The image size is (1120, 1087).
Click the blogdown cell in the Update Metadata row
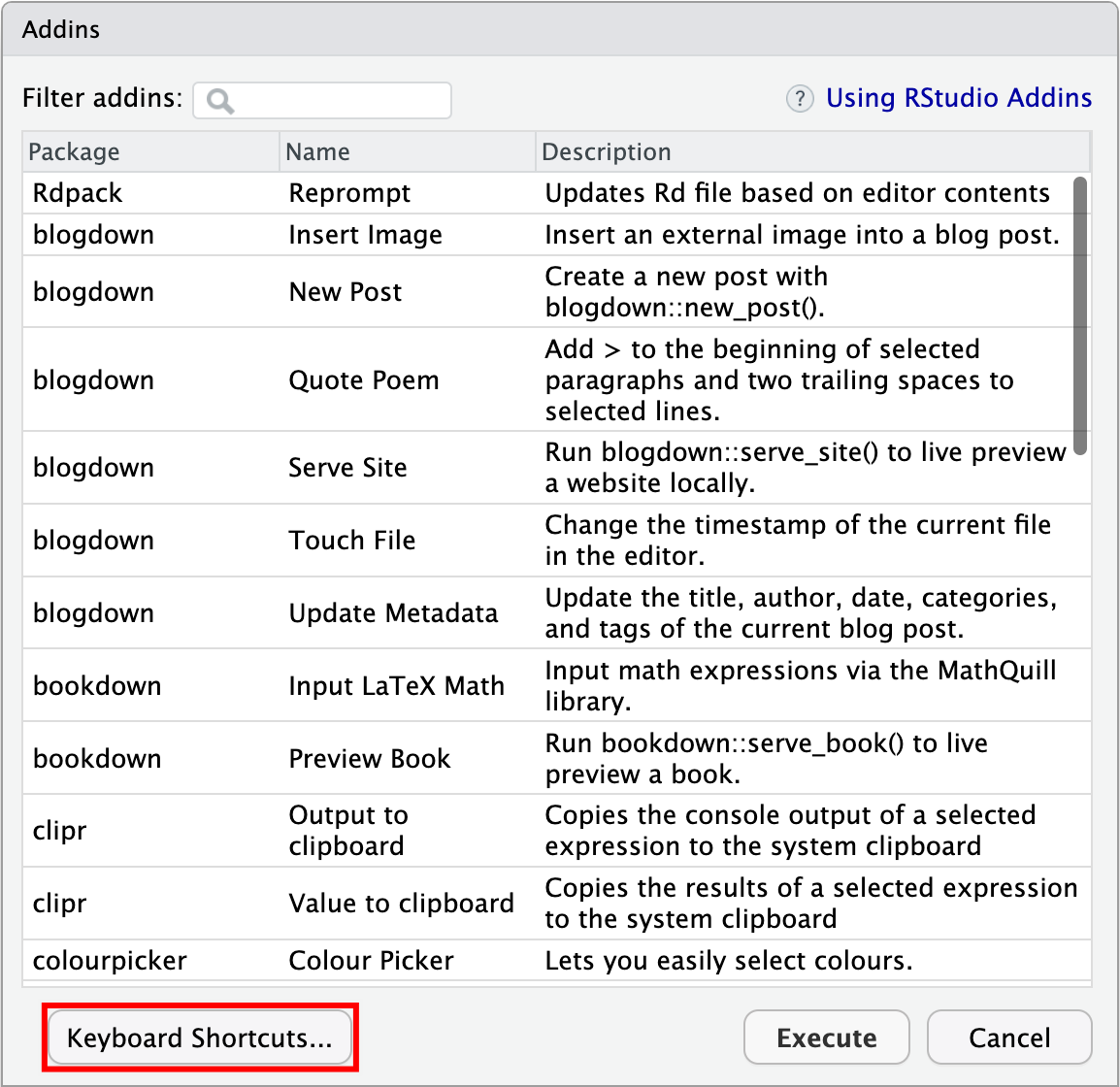pyautogui.click(x=93, y=612)
